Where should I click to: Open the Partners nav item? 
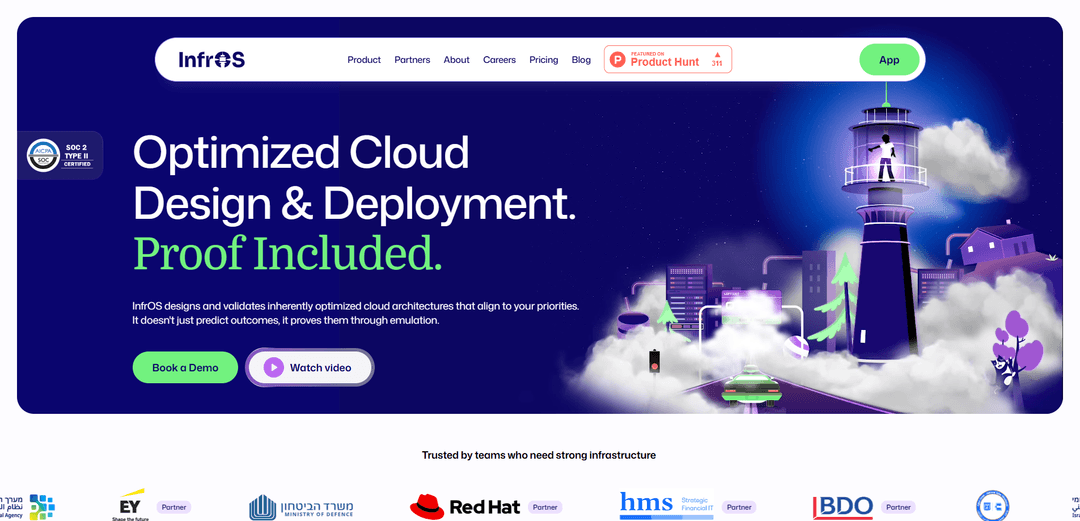412,60
